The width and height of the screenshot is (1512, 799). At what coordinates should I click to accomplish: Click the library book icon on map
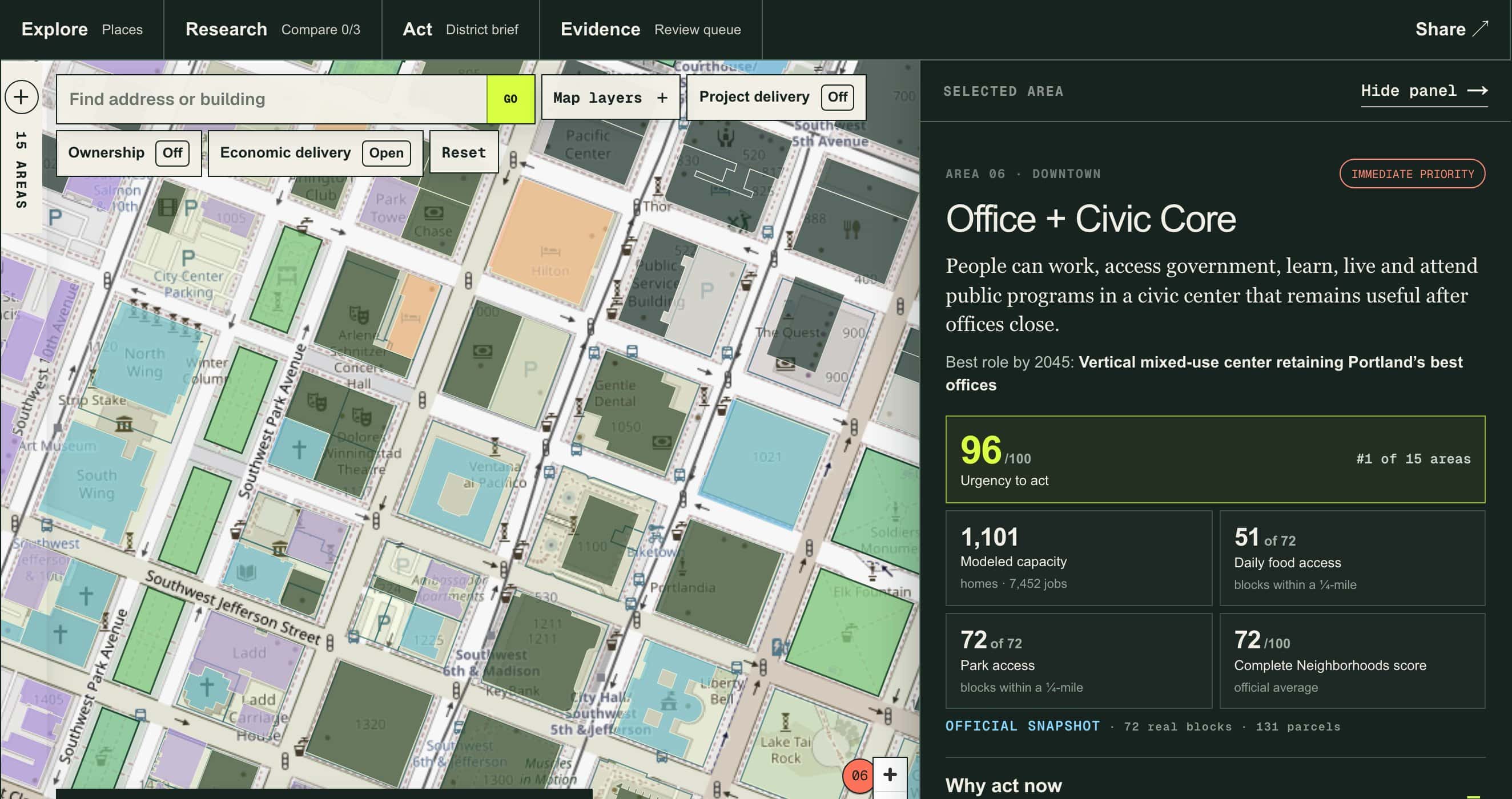(247, 572)
